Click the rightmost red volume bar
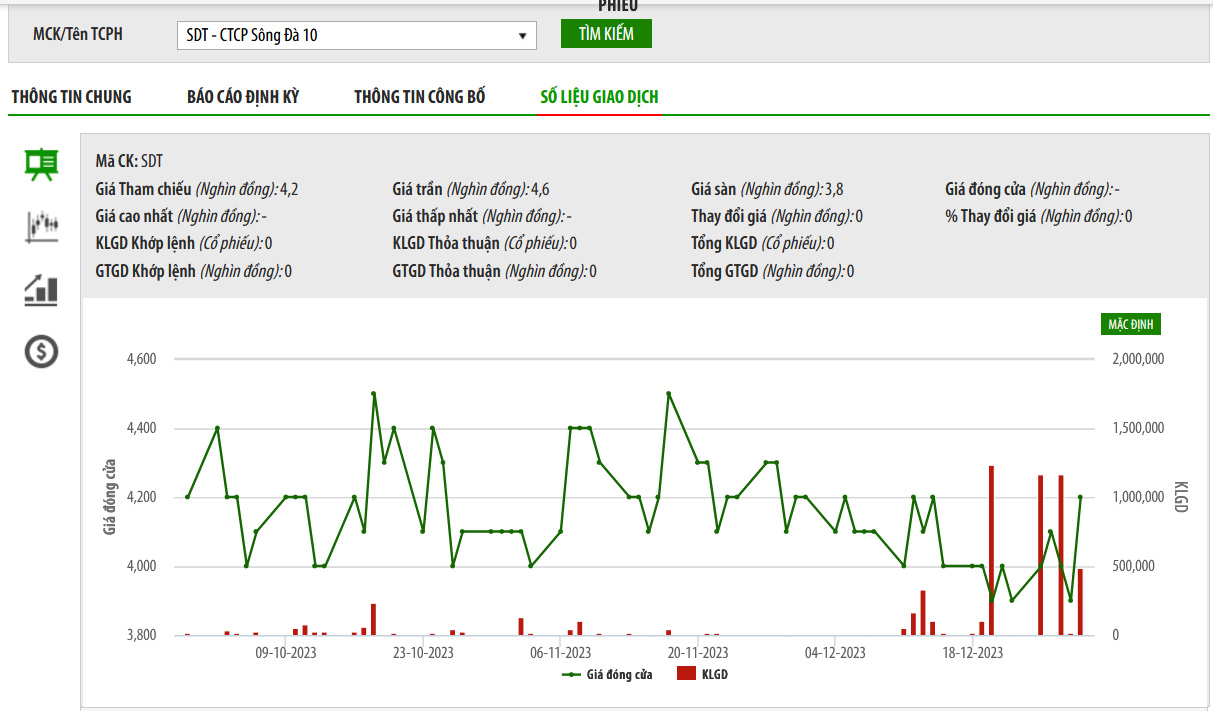Viewport: 1213px width, 711px height. (1080, 601)
